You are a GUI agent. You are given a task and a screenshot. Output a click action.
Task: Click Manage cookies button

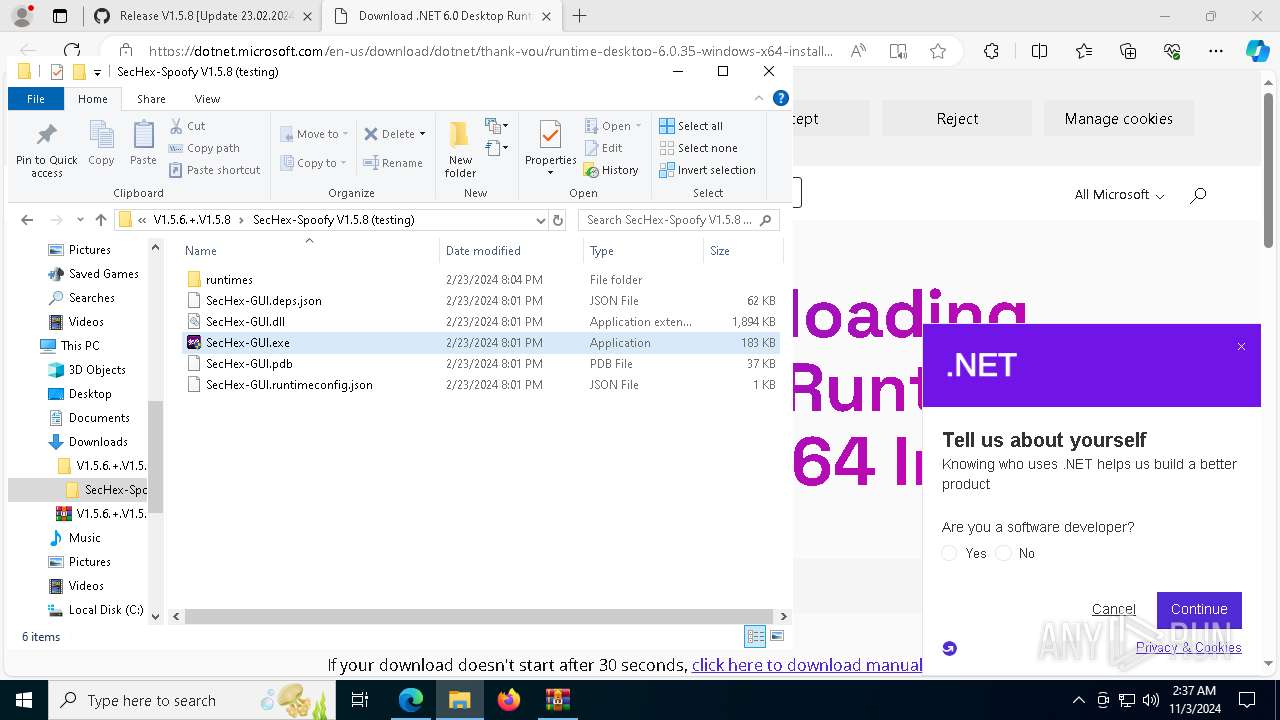coord(1118,118)
